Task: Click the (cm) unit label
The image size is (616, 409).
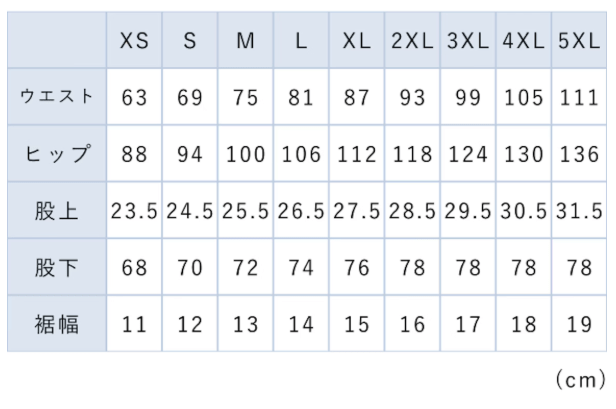Action: [578, 380]
